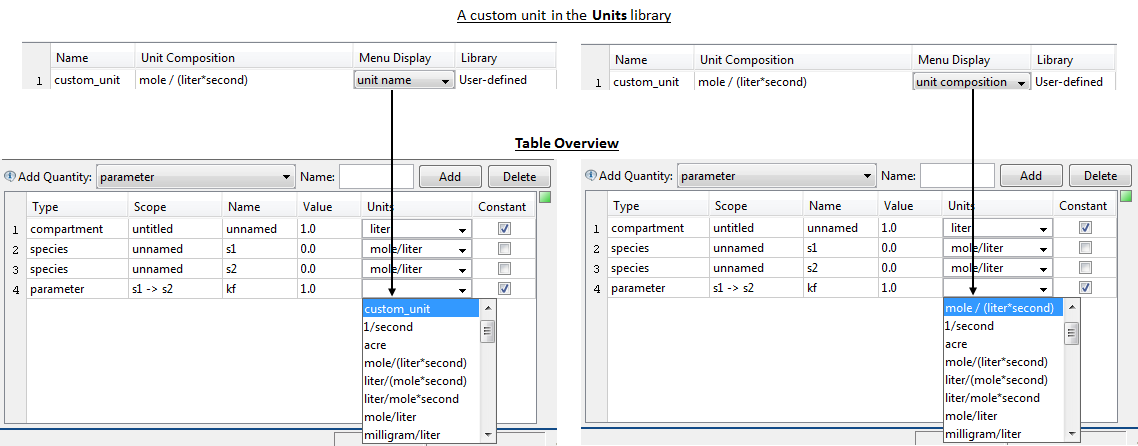The image size is (1138, 446).
Task: Click the green status square in left table
Action: coord(545,198)
